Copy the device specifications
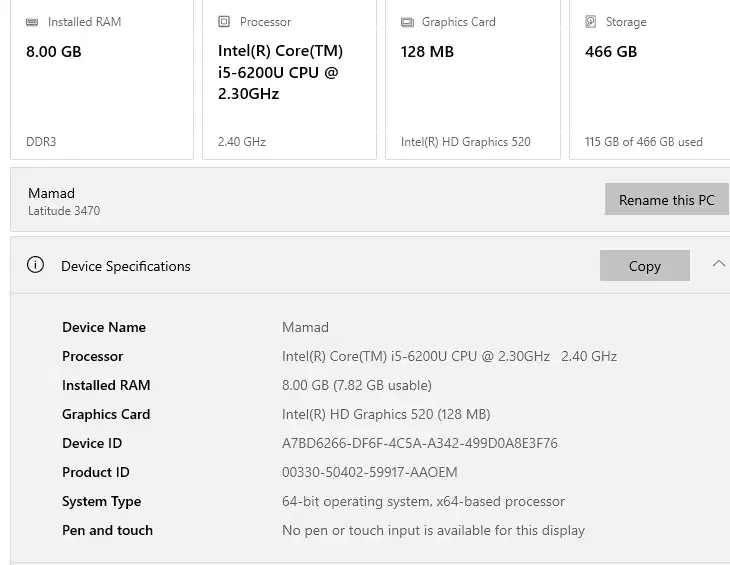 pos(644,266)
